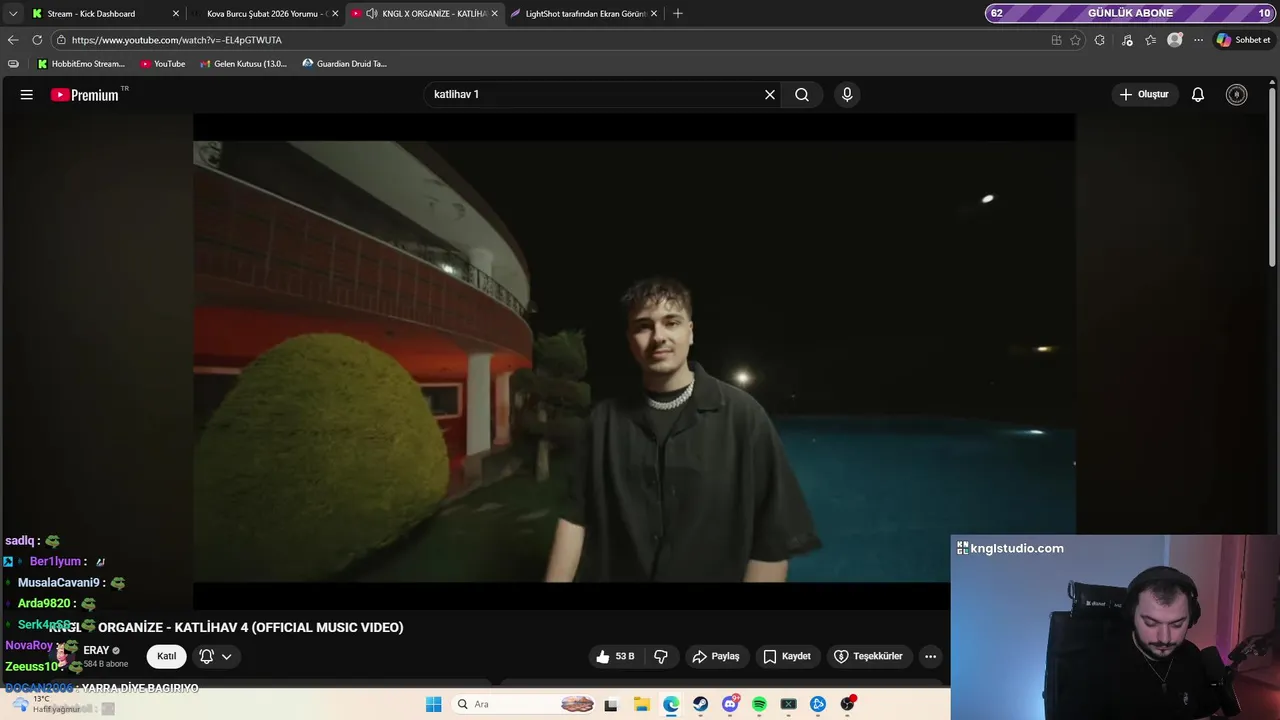
Task: View site information lock icon
Action: click(x=61, y=40)
